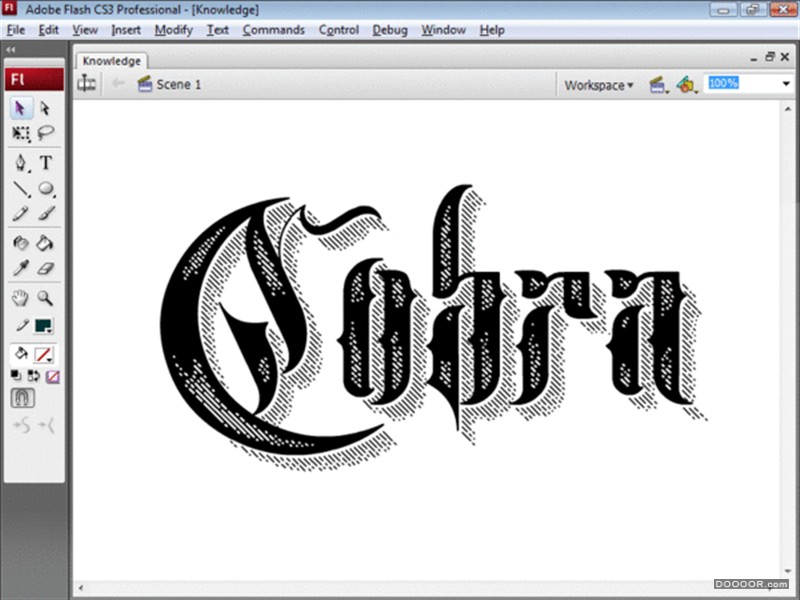Screen dimensions: 800x600
Task: Choose the Ink Bottle tool
Action: [x=20, y=243]
